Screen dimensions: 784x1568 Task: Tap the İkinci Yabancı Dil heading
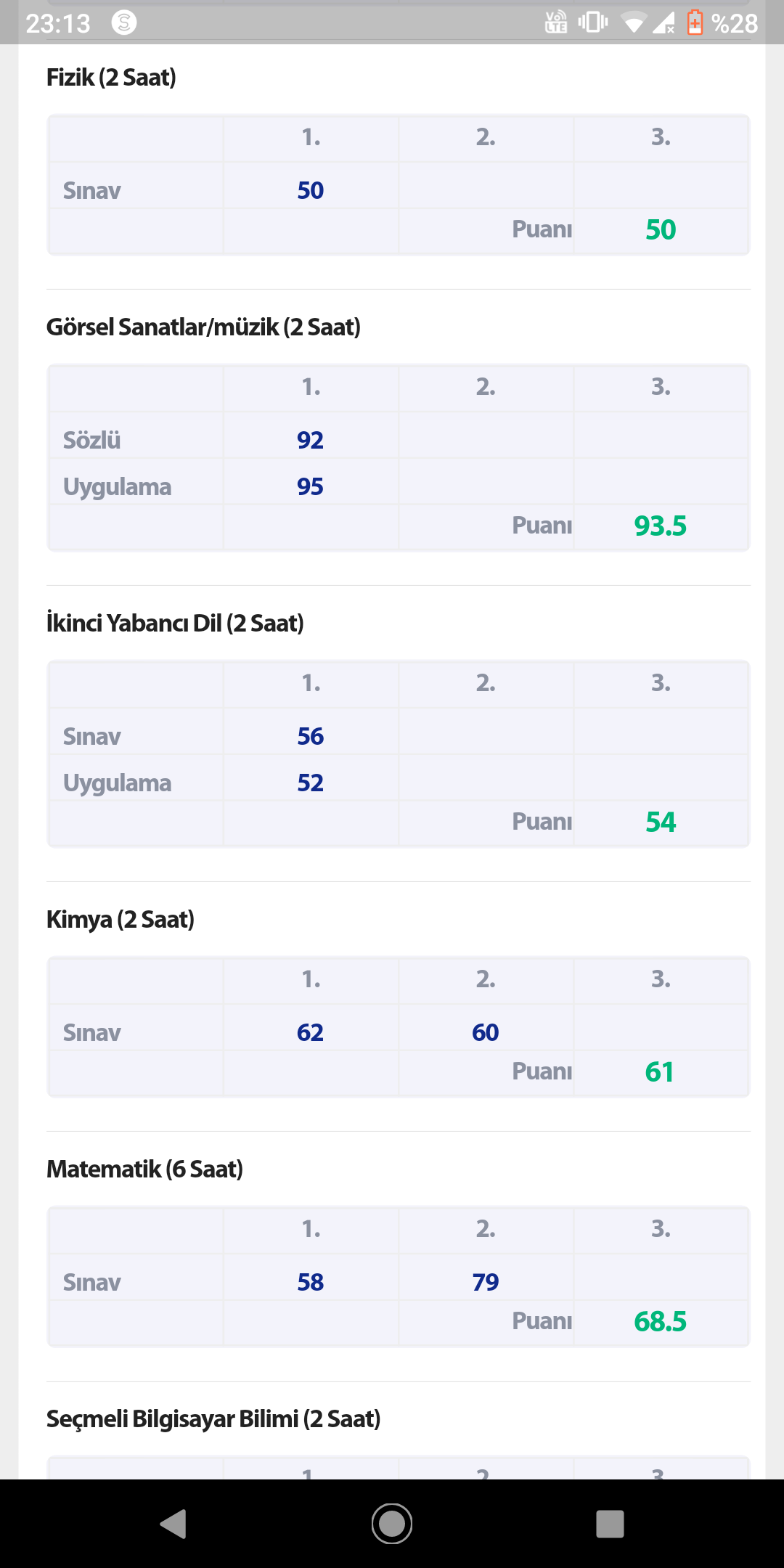(x=175, y=623)
